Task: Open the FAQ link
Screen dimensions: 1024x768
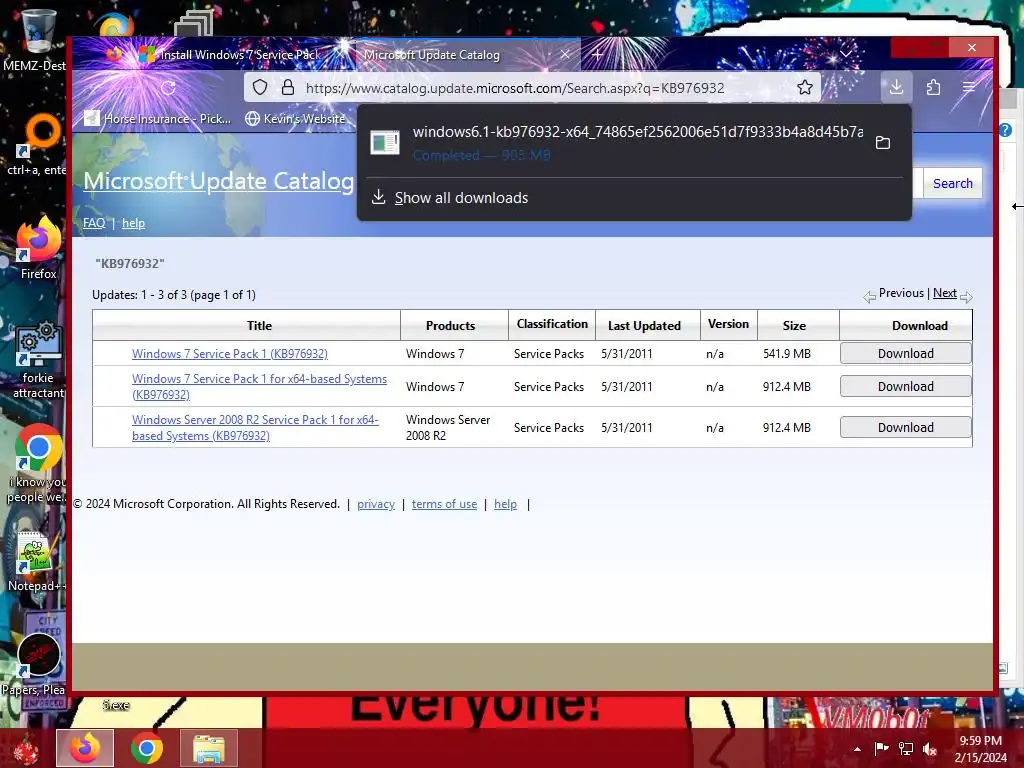Action: pyautogui.click(x=93, y=223)
